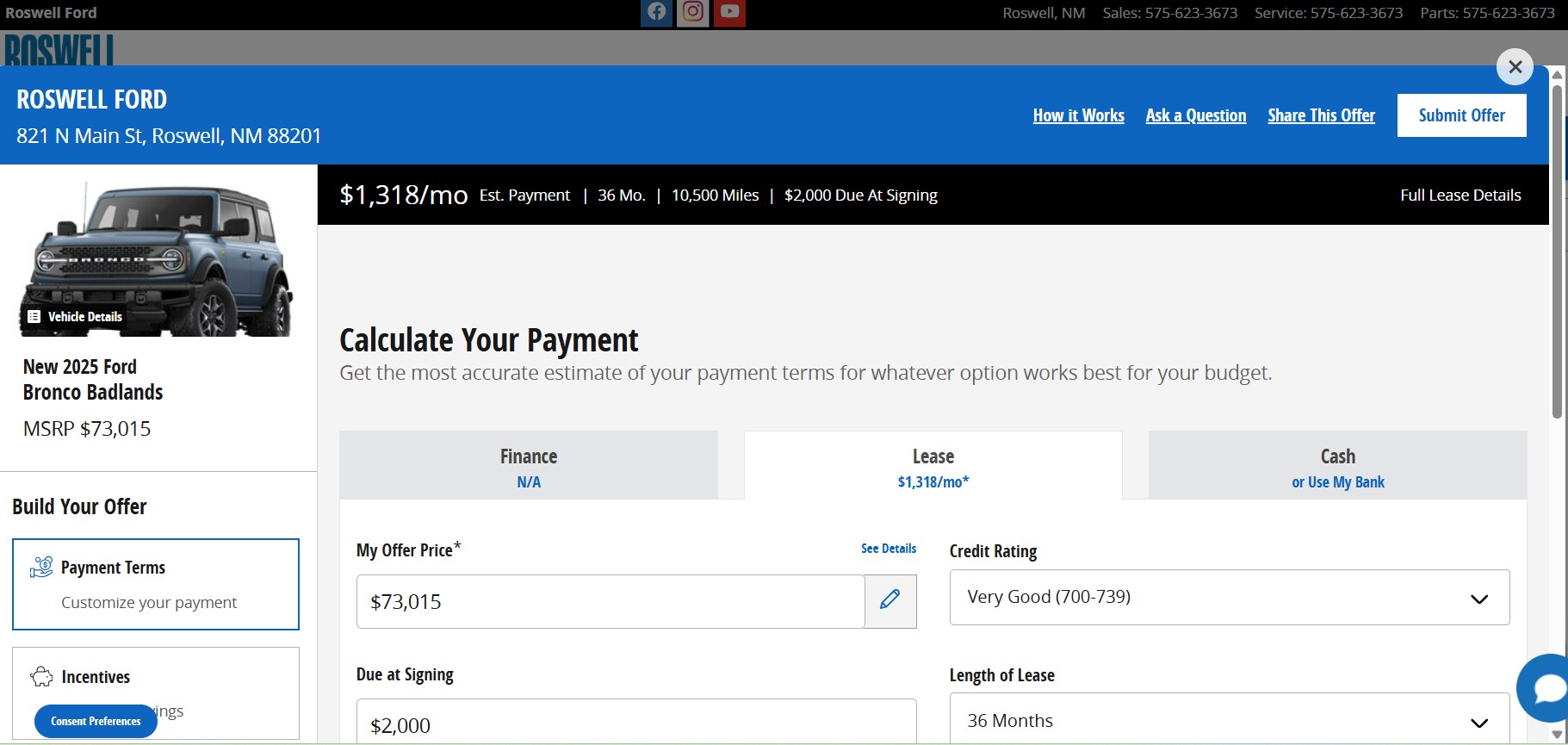Open the chat bubble widget
Image resolution: width=1568 pixels, height=745 pixels.
(1547, 688)
